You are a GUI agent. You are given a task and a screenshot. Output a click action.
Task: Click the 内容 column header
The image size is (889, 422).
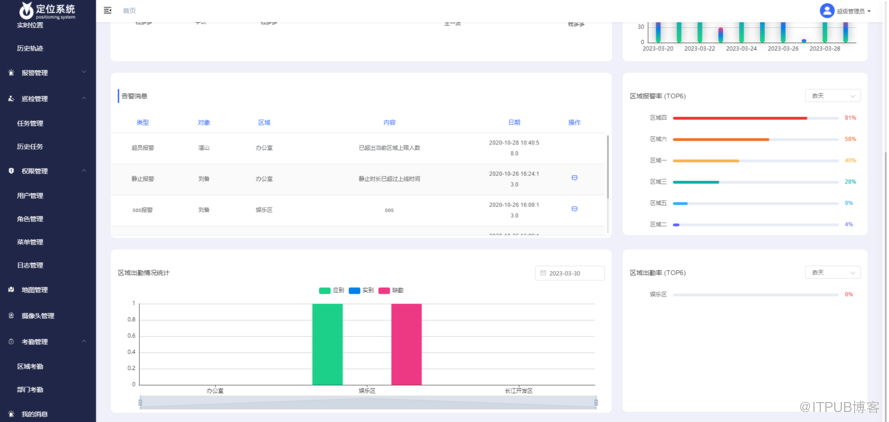(x=389, y=123)
